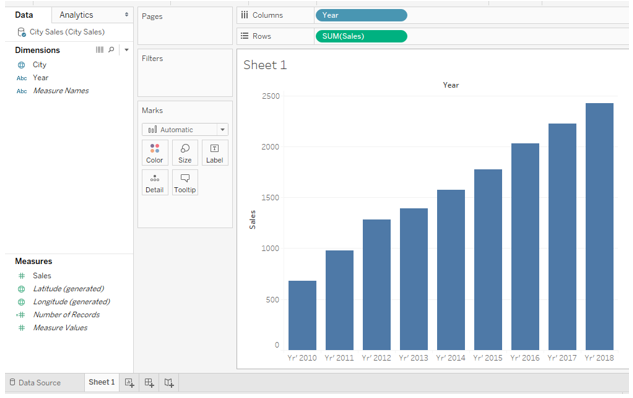Click the Yr' 2016 bar

(525, 246)
